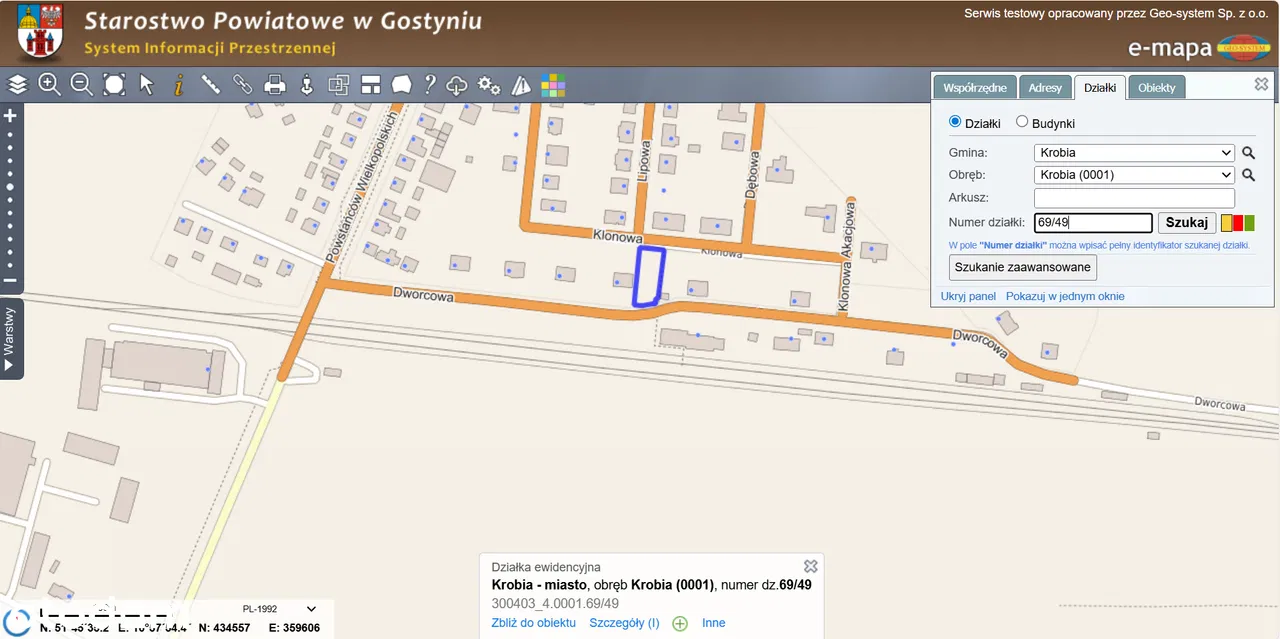Screen dimensions: 1280x639
Task: Click the zoom in magnifier tool
Action: 50,85
